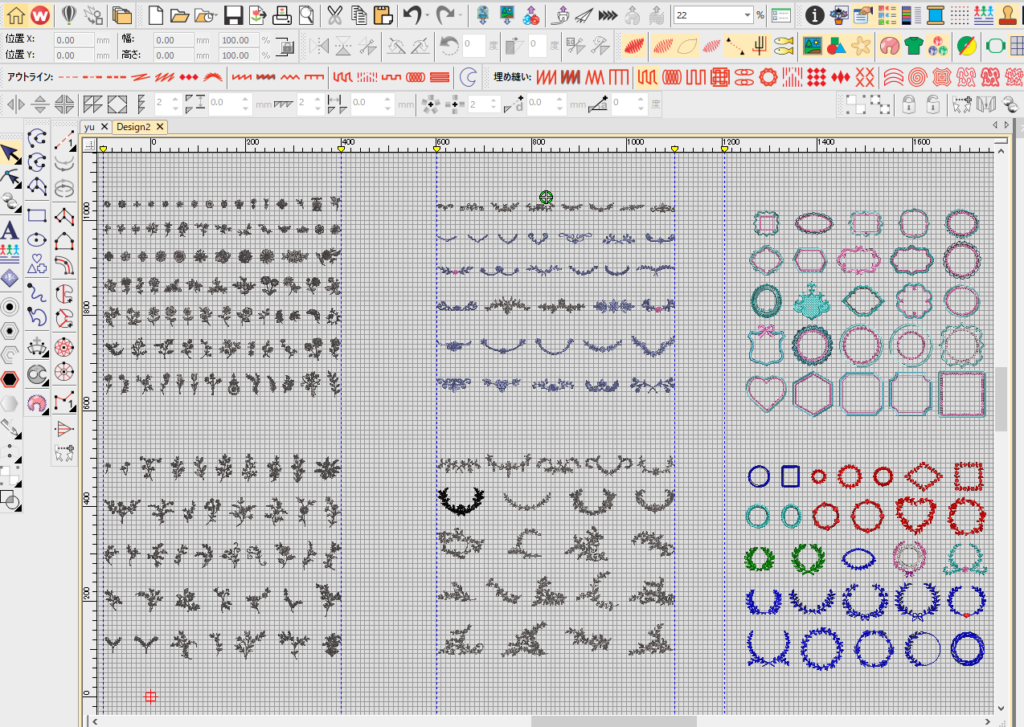Switch to the yu design tab
Screen dimensions: 1024x727
click(x=90, y=127)
